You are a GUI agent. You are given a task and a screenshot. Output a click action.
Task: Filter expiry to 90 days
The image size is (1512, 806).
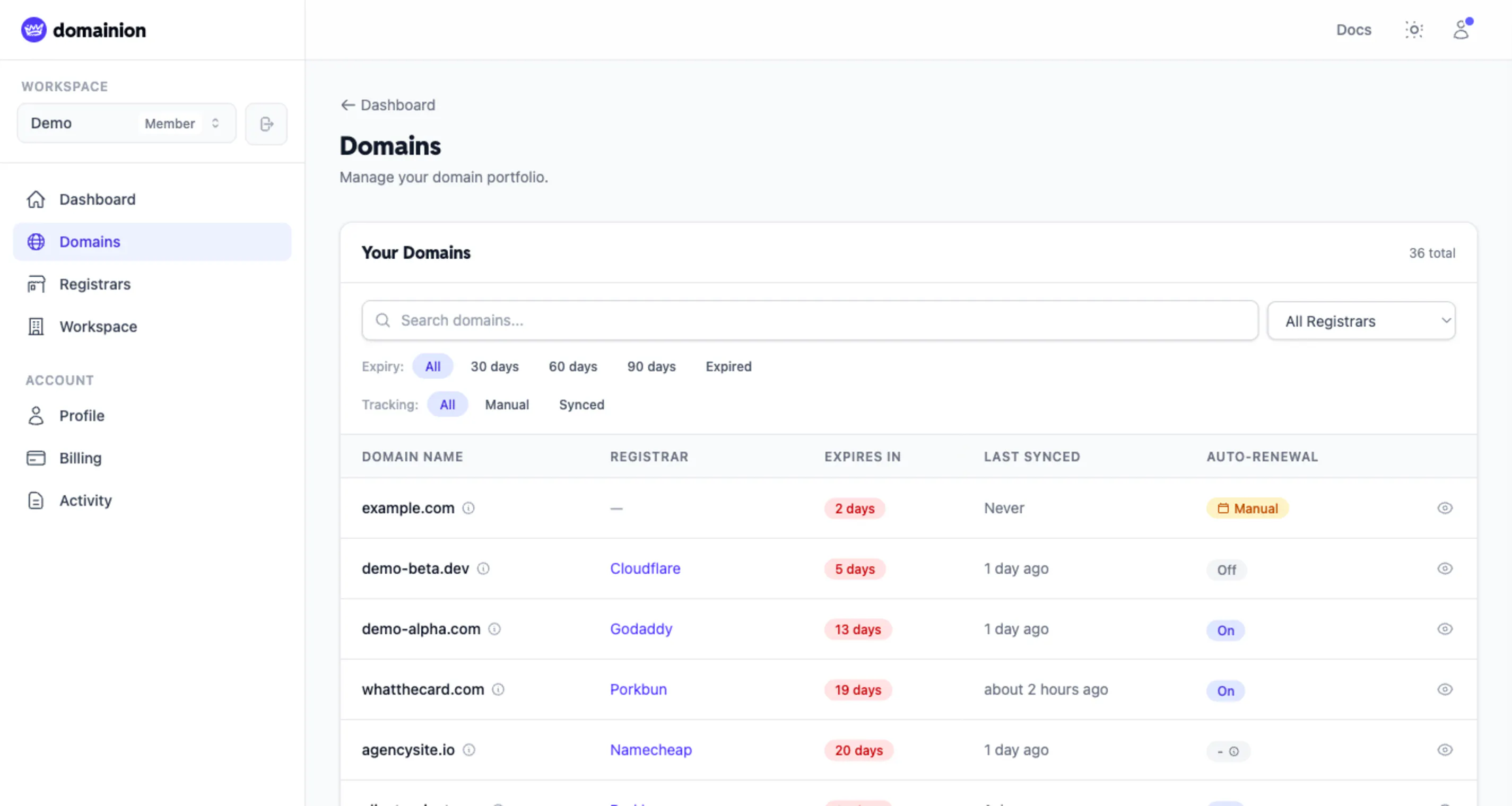coord(651,366)
